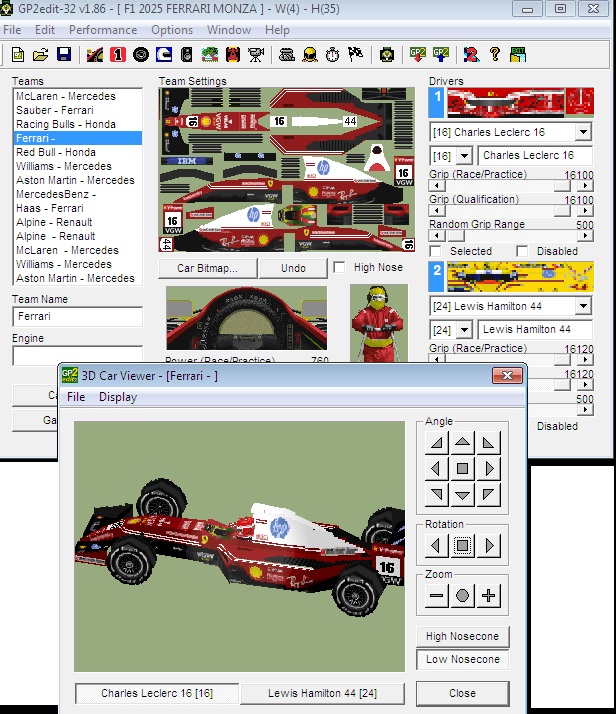Image resolution: width=616 pixels, height=714 pixels.
Task: Open the Performance menu
Action: (103, 30)
